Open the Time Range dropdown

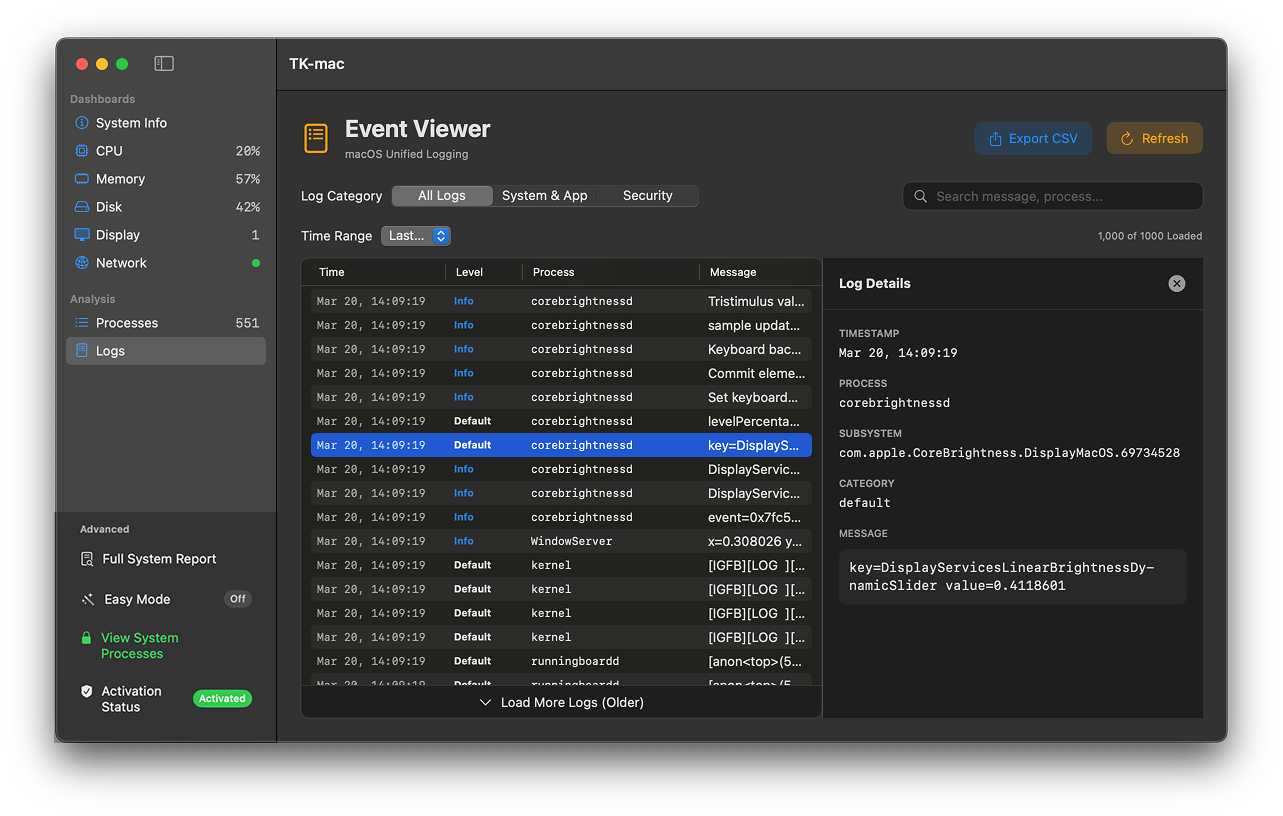click(415, 235)
